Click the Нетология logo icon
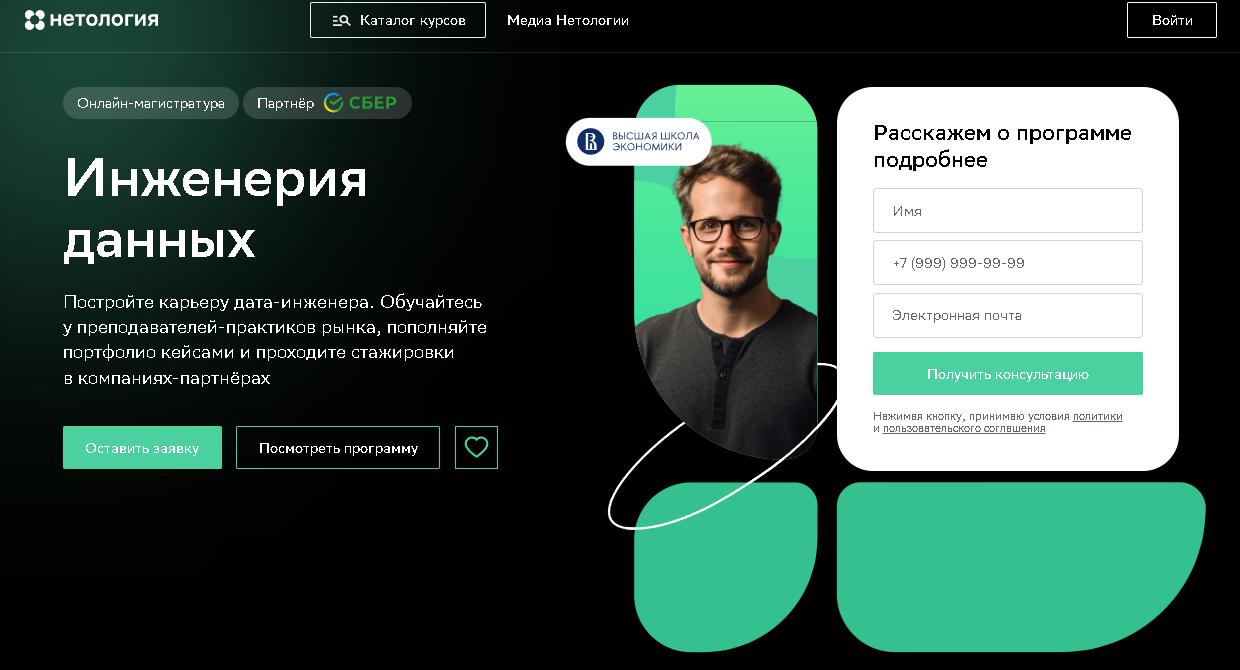 (34, 20)
